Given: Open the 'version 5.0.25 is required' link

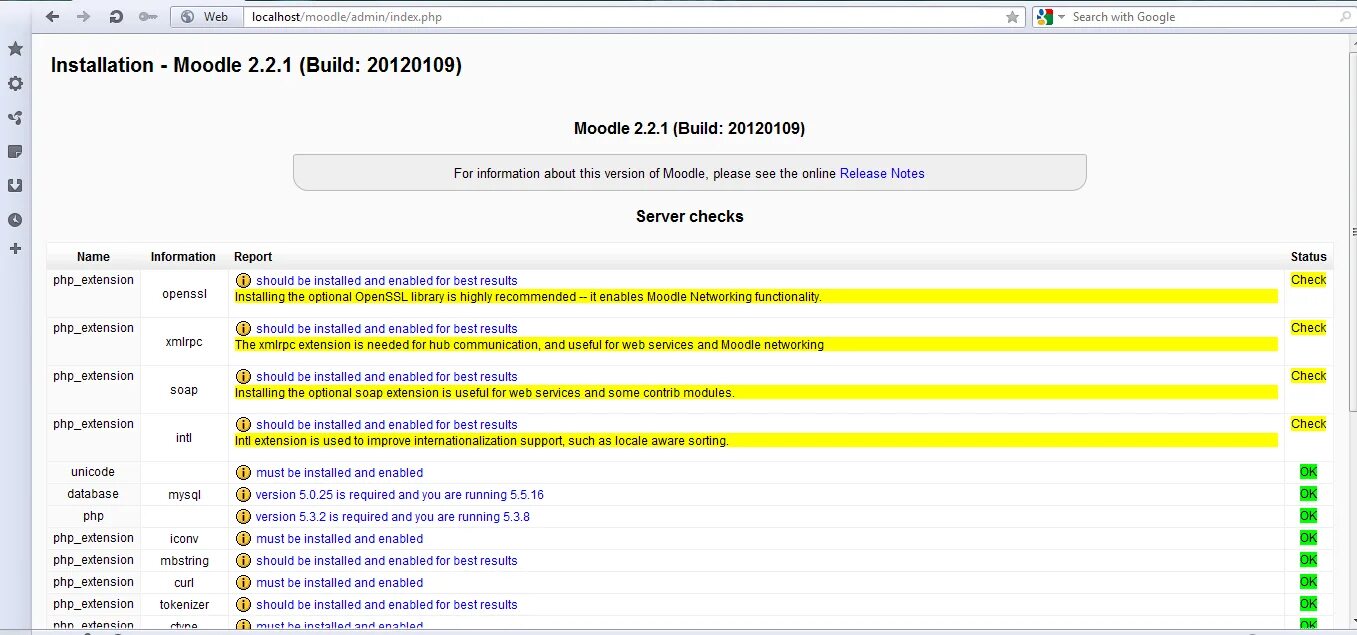Looking at the screenshot, I should point(400,495).
